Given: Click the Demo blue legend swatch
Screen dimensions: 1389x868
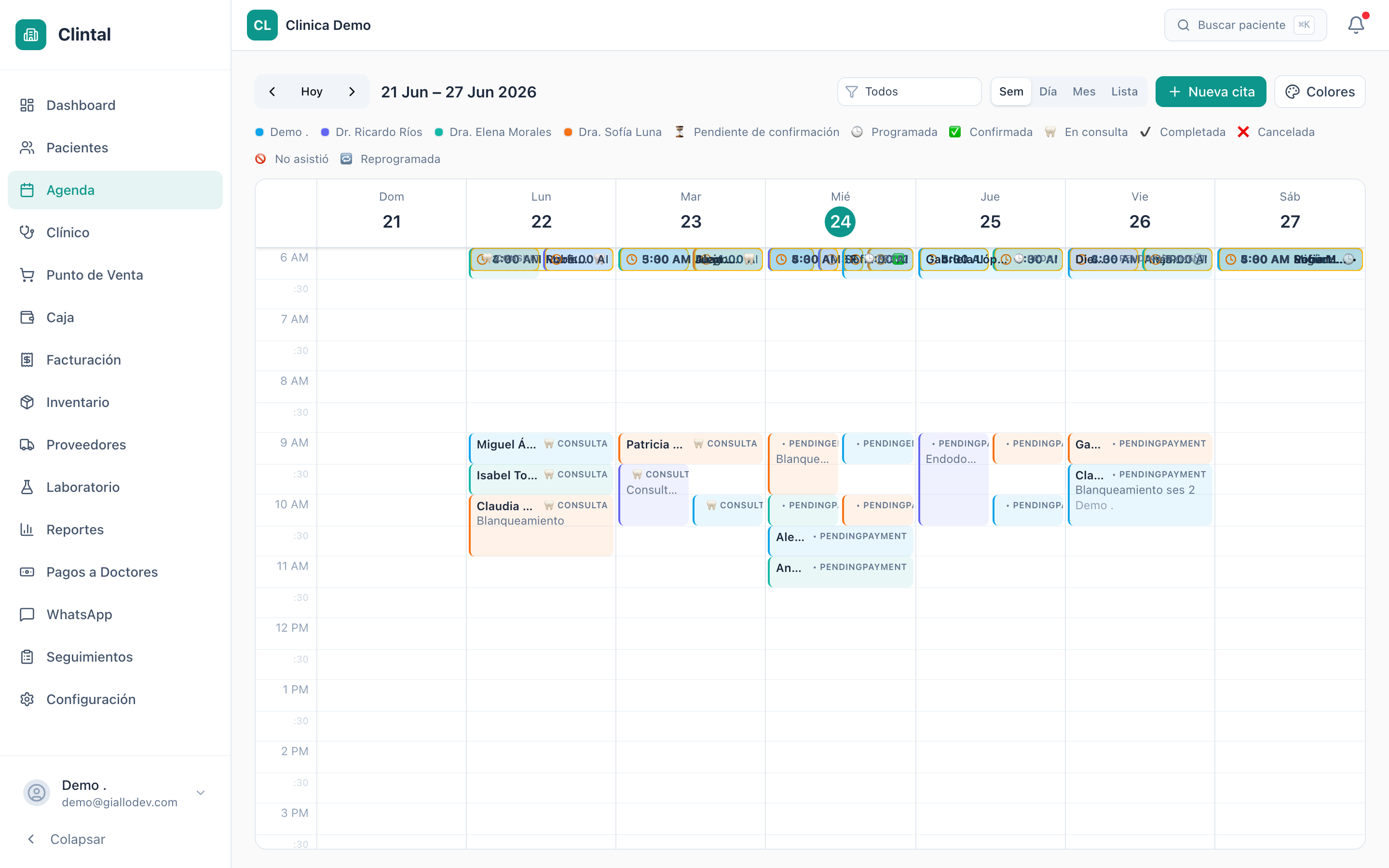Looking at the screenshot, I should coord(259,132).
